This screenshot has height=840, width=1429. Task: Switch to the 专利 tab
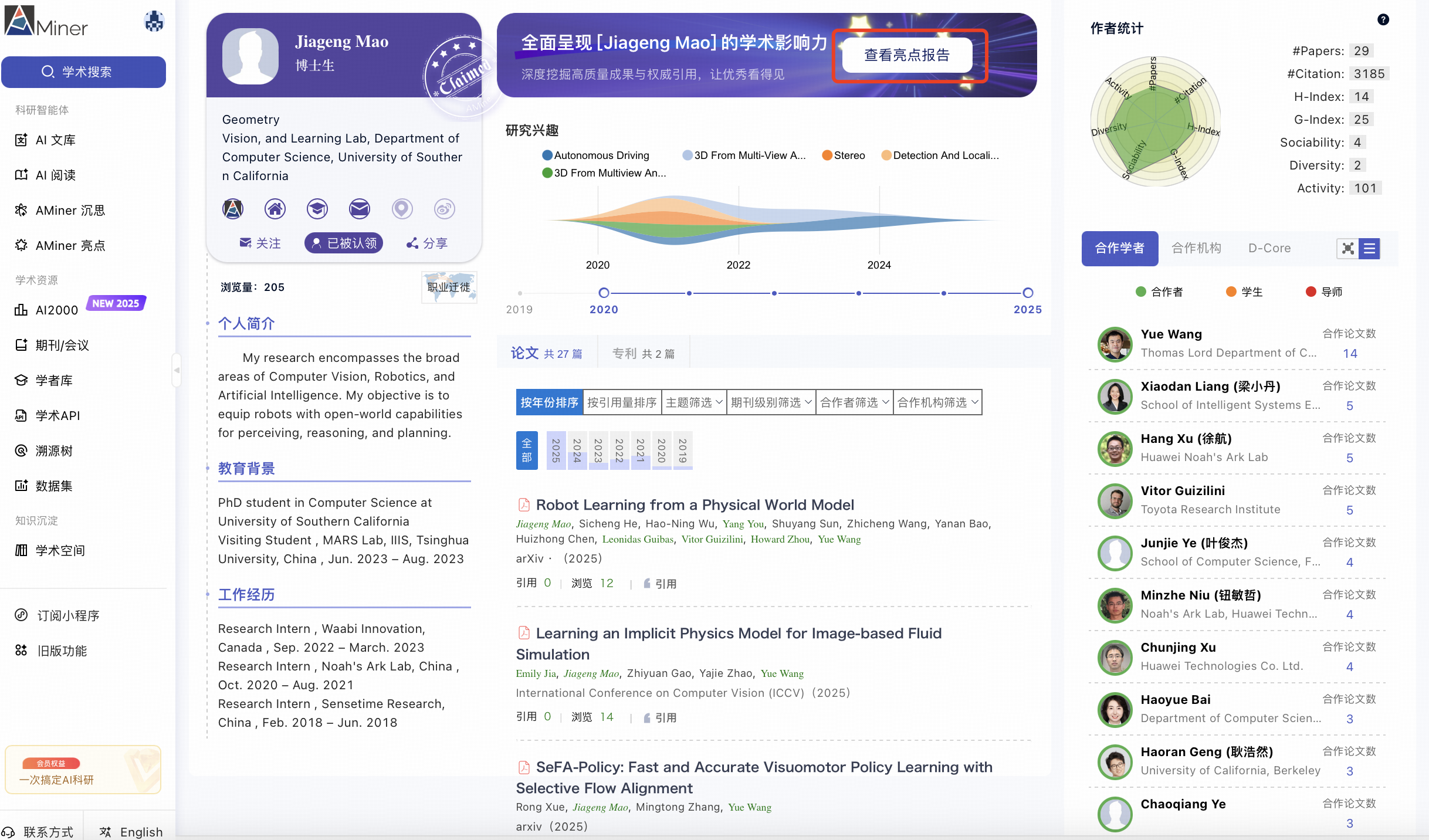click(x=643, y=353)
